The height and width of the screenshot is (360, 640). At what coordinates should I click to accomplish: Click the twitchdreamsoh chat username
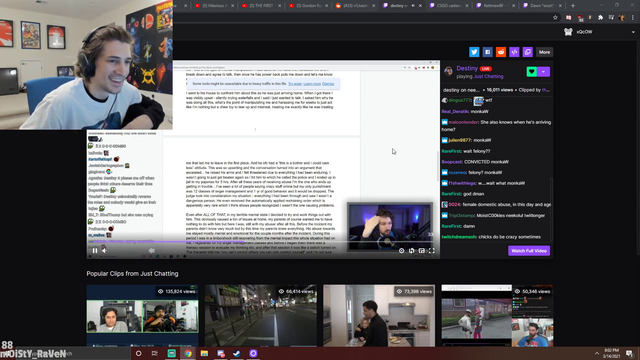[x=459, y=237]
